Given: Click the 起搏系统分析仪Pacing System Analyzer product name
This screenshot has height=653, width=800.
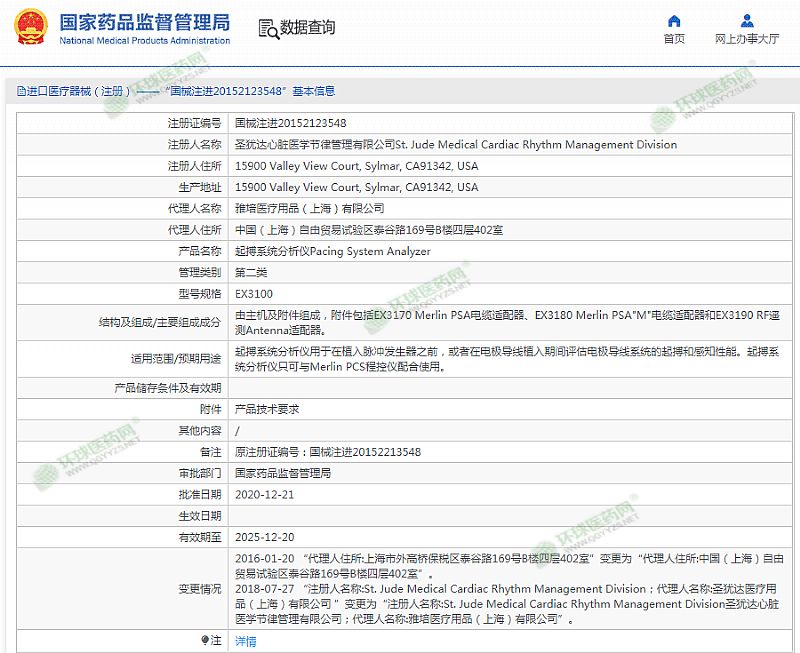Looking at the screenshot, I should [x=332, y=251].
